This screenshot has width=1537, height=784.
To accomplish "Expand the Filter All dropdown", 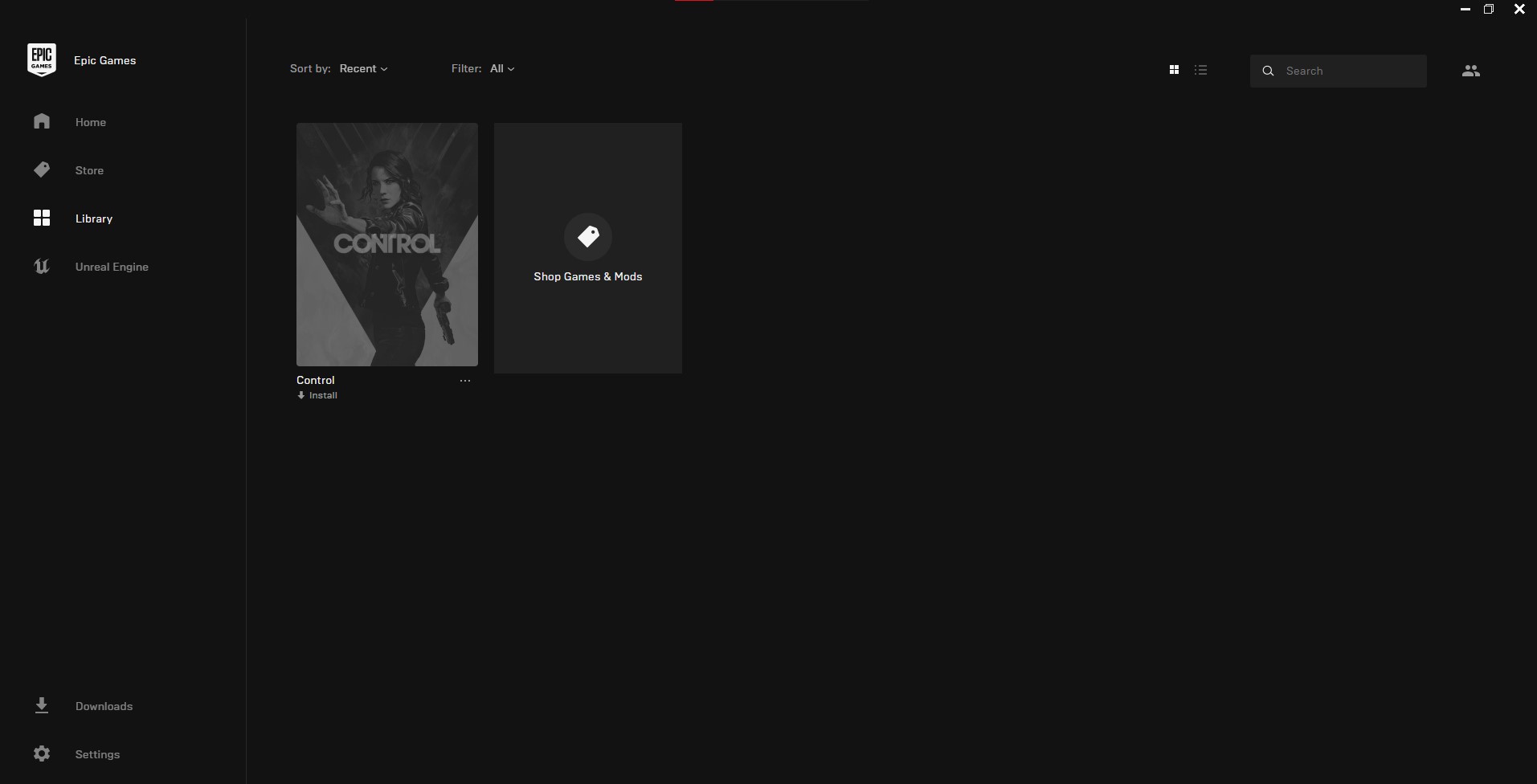I will [x=502, y=68].
